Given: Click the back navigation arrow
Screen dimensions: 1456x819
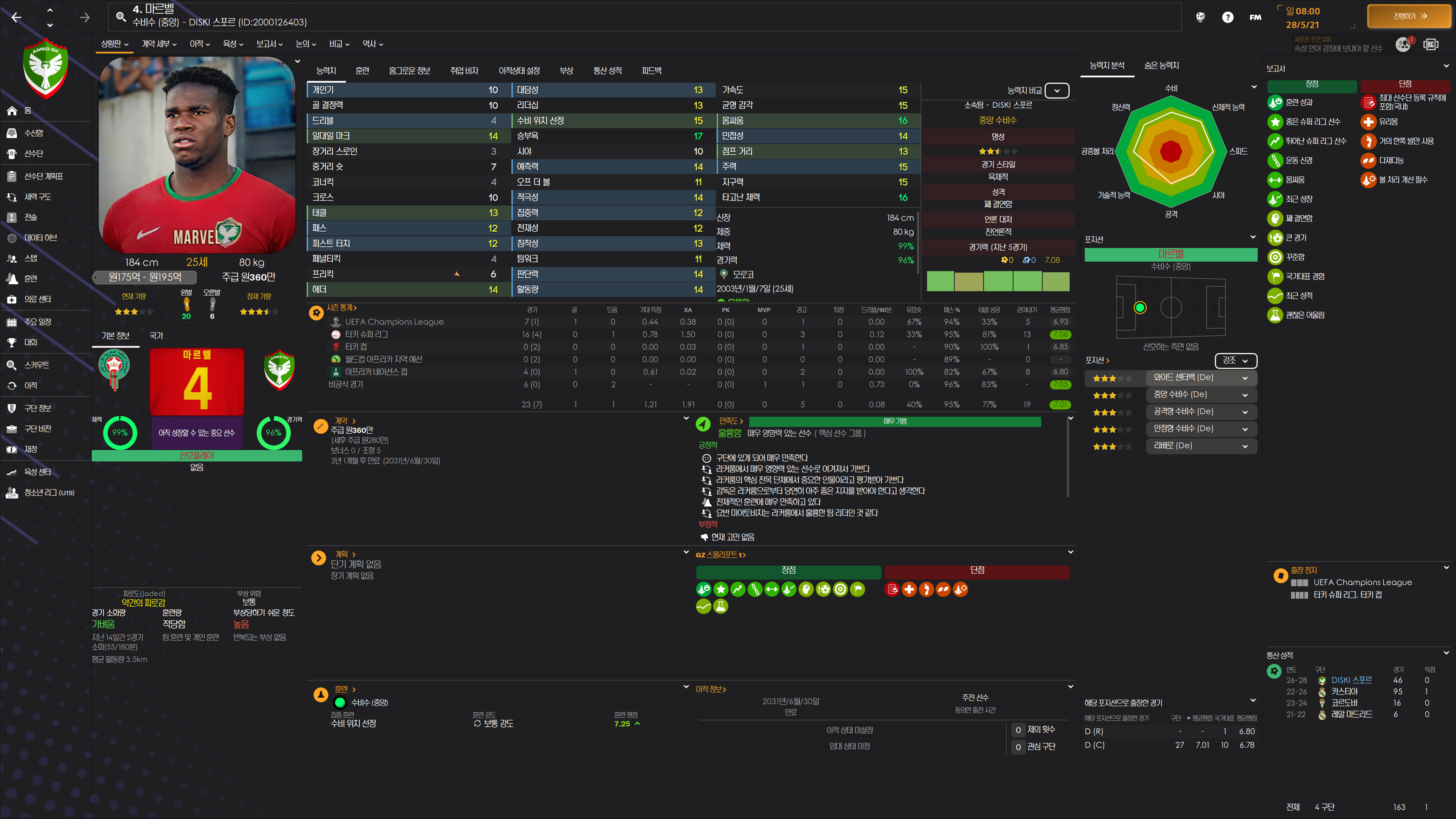Looking at the screenshot, I should (16, 17).
